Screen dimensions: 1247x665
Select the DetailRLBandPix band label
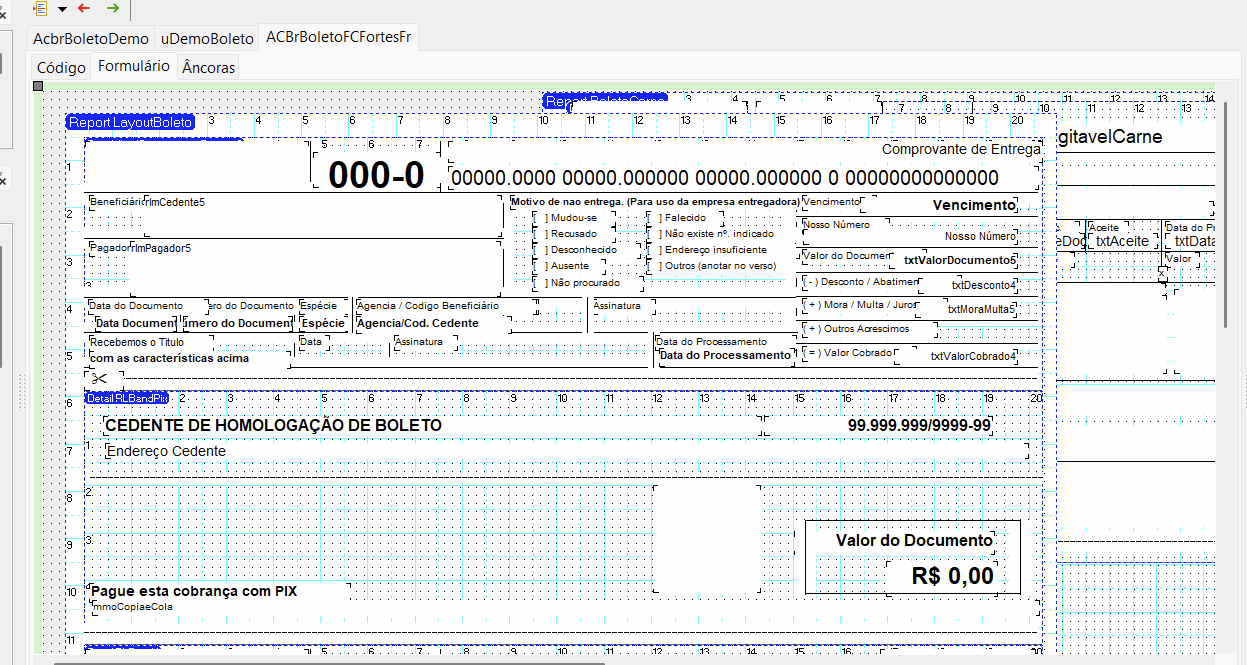click(126, 398)
